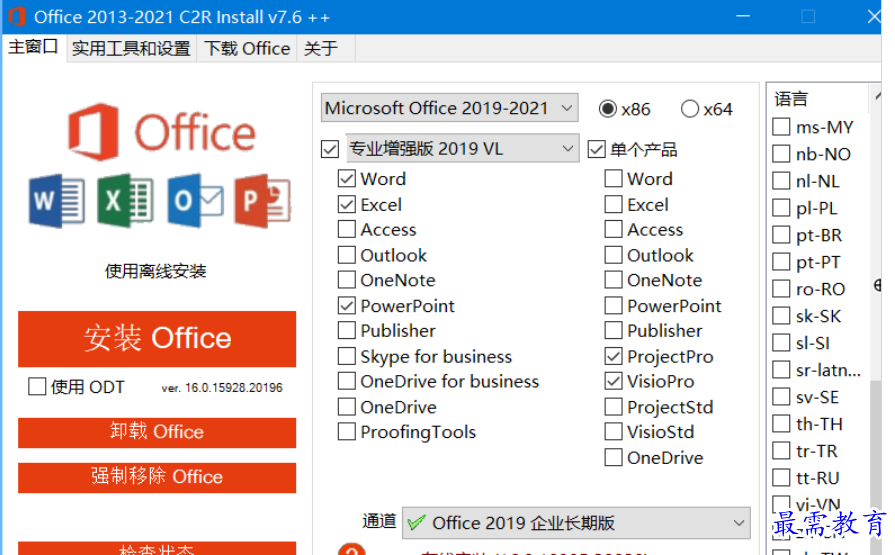The height and width of the screenshot is (555, 895).
Task: Click the 安装 Office button
Action: (157, 339)
